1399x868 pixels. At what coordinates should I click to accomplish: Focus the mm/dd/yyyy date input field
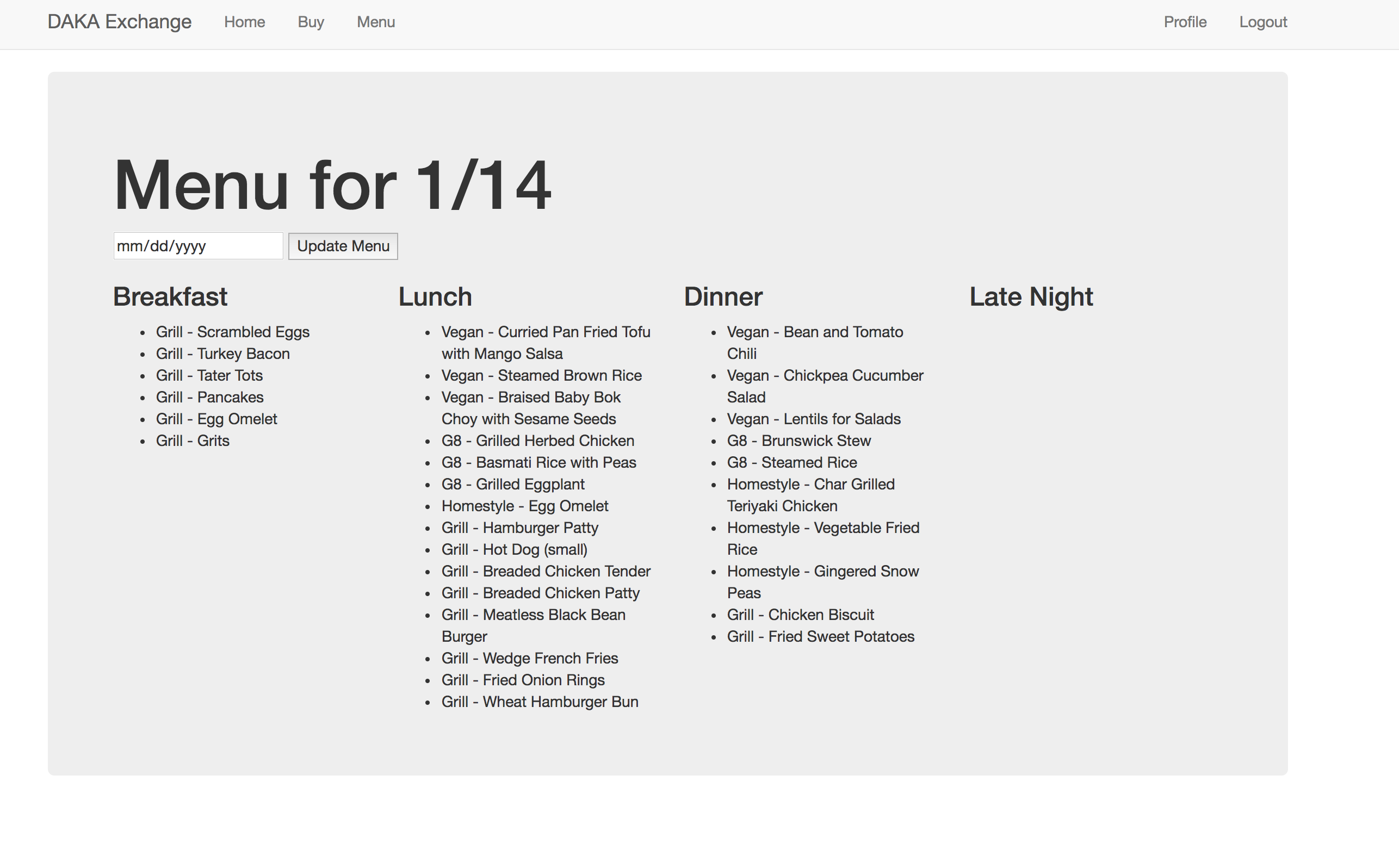(197, 246)
